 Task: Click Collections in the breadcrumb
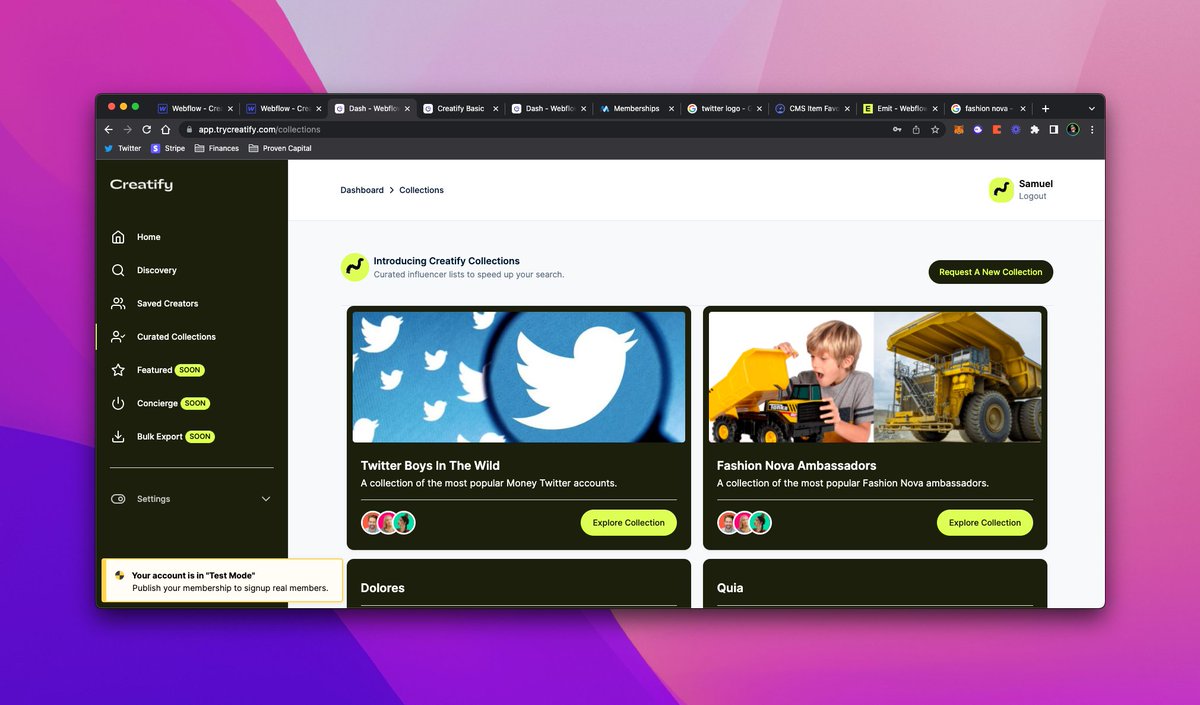point(421,190)
